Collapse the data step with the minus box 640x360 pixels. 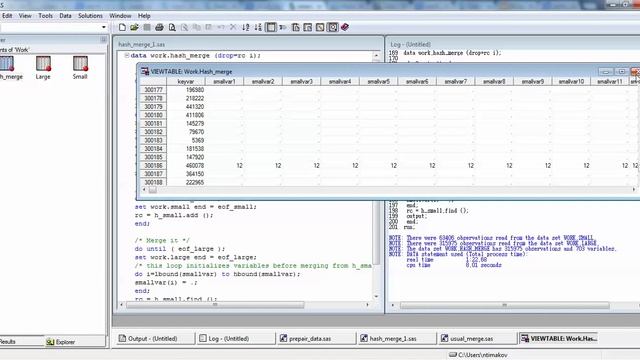[127, 55]
